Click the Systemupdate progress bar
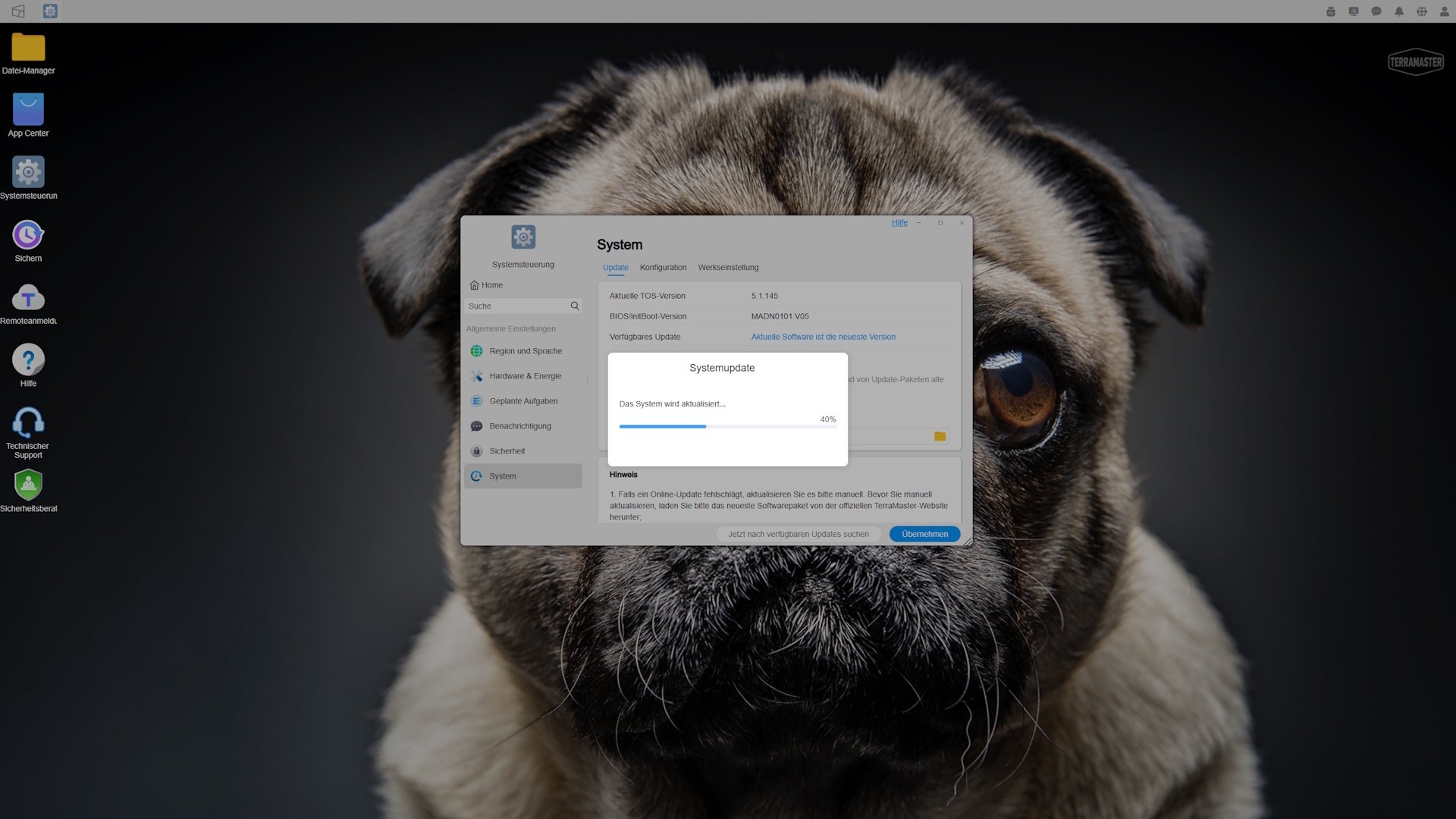Viewport: 1456px width, 819px height. tap(727, 427)
